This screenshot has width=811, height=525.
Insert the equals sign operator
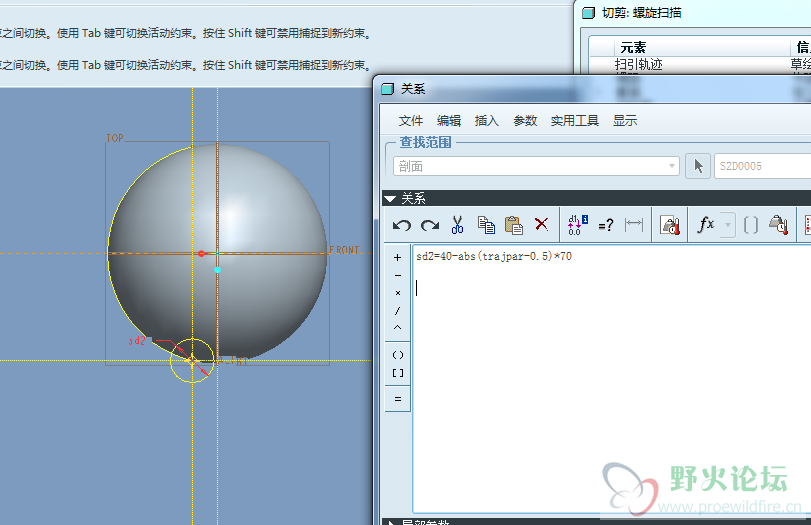click(397, 399)
